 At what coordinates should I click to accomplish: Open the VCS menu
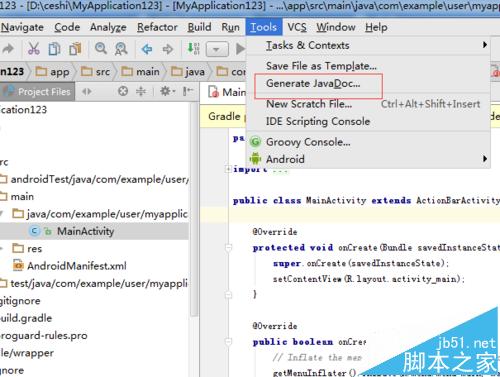(297, 27)
